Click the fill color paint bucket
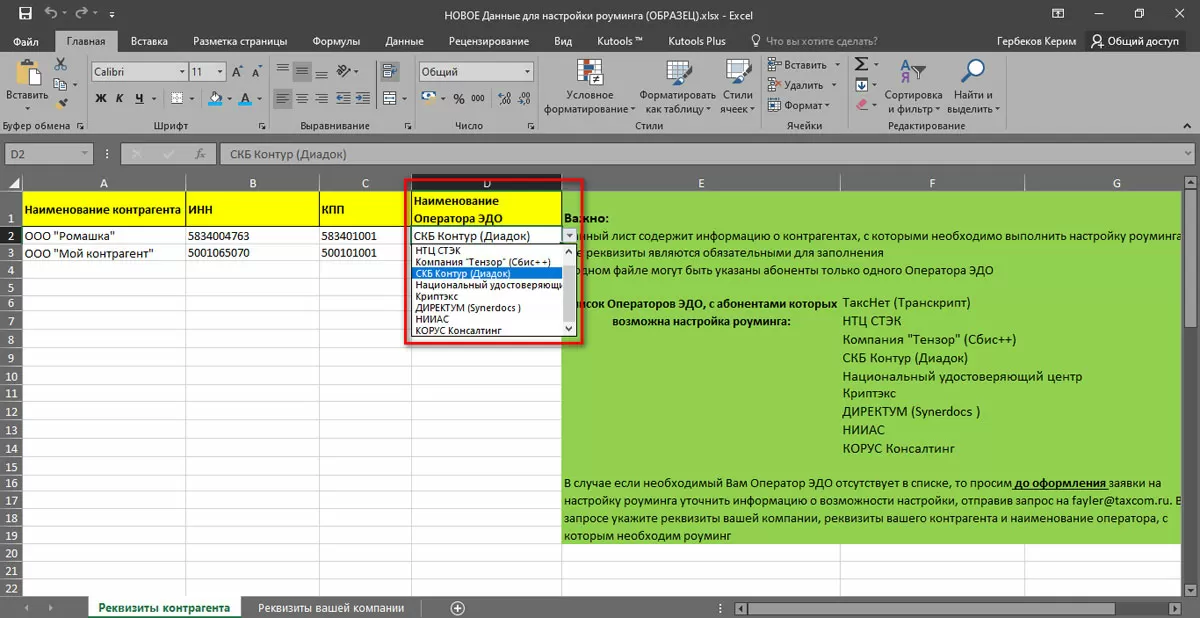Image resolution: width=1200 pixels, height=618 pixels. point(216,99)
